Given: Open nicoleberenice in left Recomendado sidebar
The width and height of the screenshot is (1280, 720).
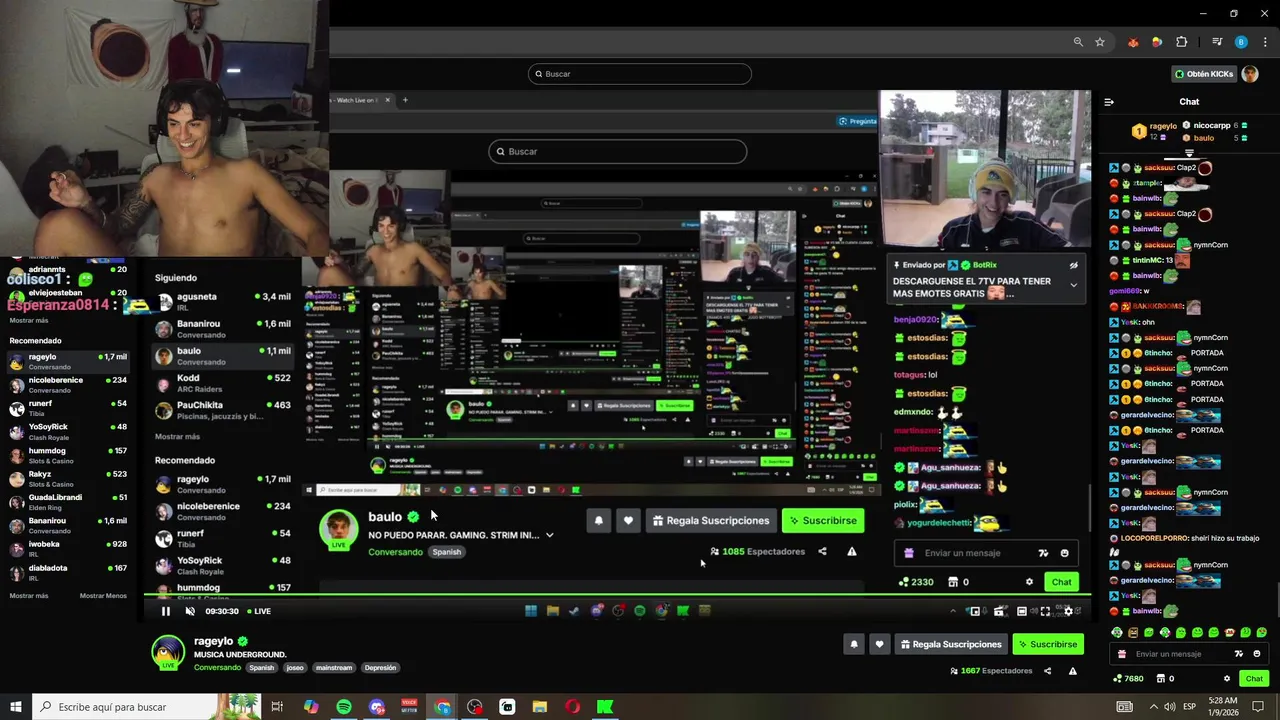Looking at the screenshot, I should pos(68,385).
